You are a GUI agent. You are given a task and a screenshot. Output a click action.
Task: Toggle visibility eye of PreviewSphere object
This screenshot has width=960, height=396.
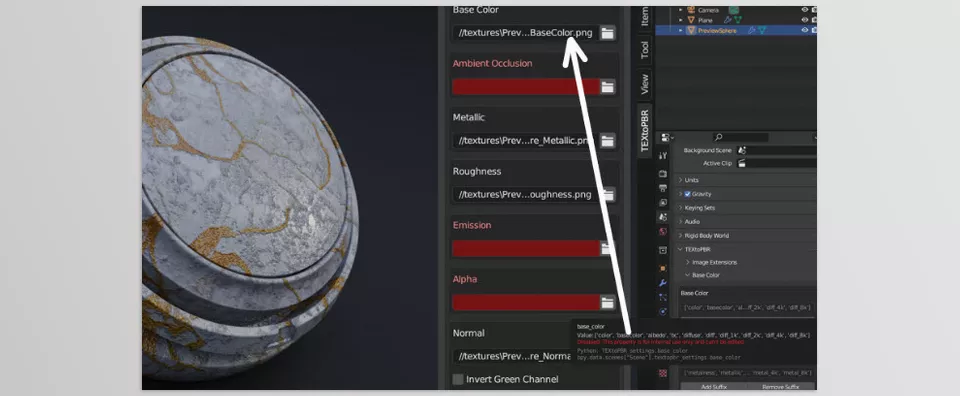click(804, 30)
